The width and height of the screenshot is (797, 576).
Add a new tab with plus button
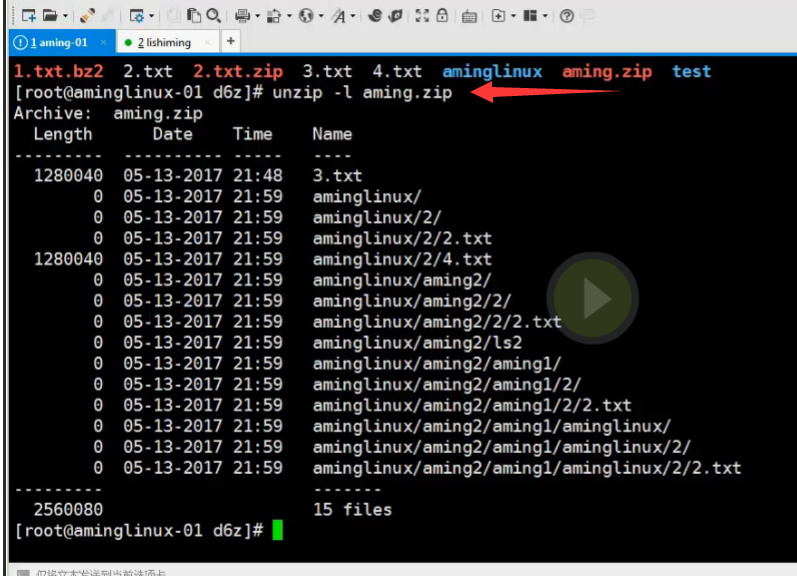coord(231,41)
